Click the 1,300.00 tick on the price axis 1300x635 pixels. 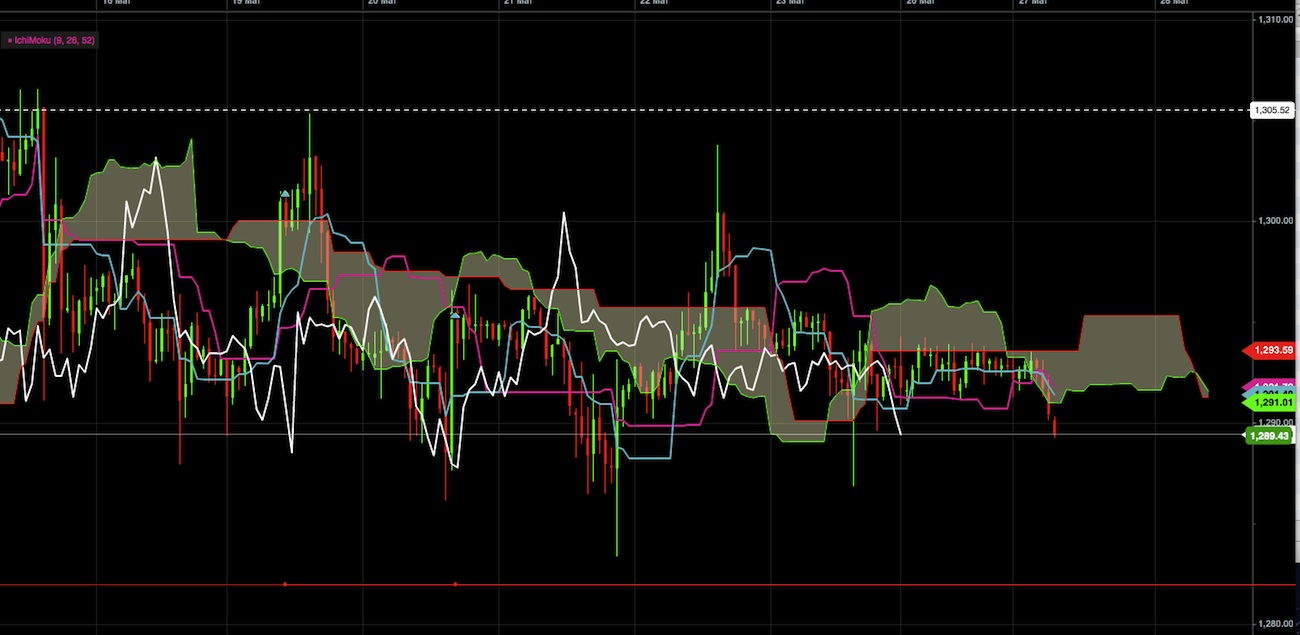pyautogui.click(x=1276, y=220)
